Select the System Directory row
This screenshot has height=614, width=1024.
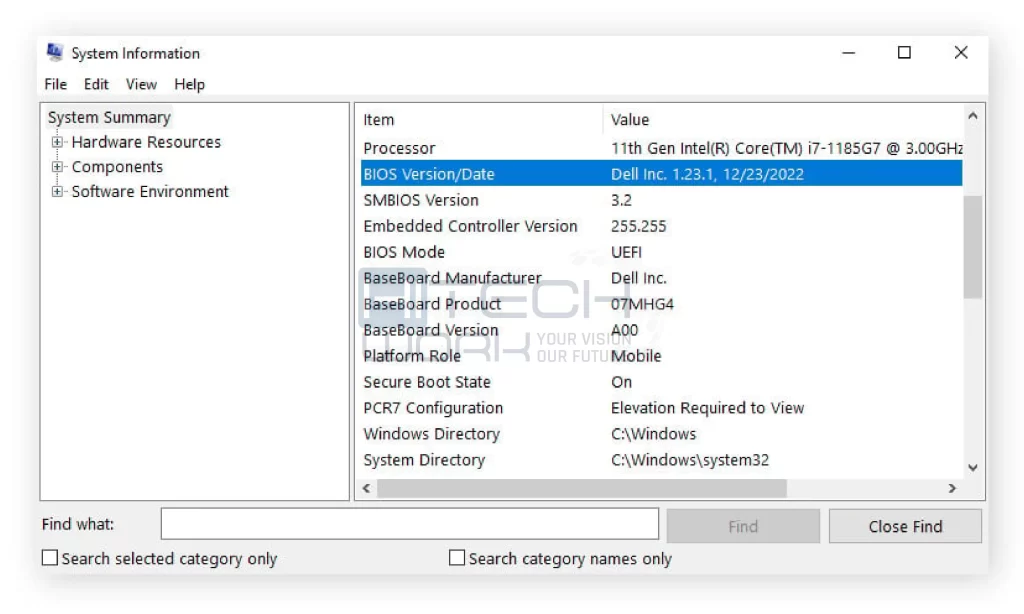662,460
